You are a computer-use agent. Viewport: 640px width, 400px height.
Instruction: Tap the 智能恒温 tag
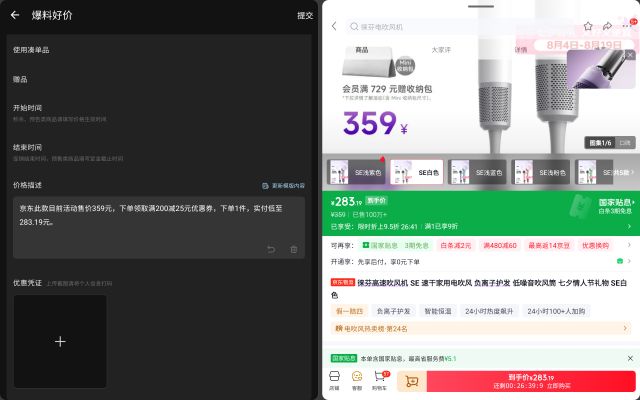click(438, 311)
